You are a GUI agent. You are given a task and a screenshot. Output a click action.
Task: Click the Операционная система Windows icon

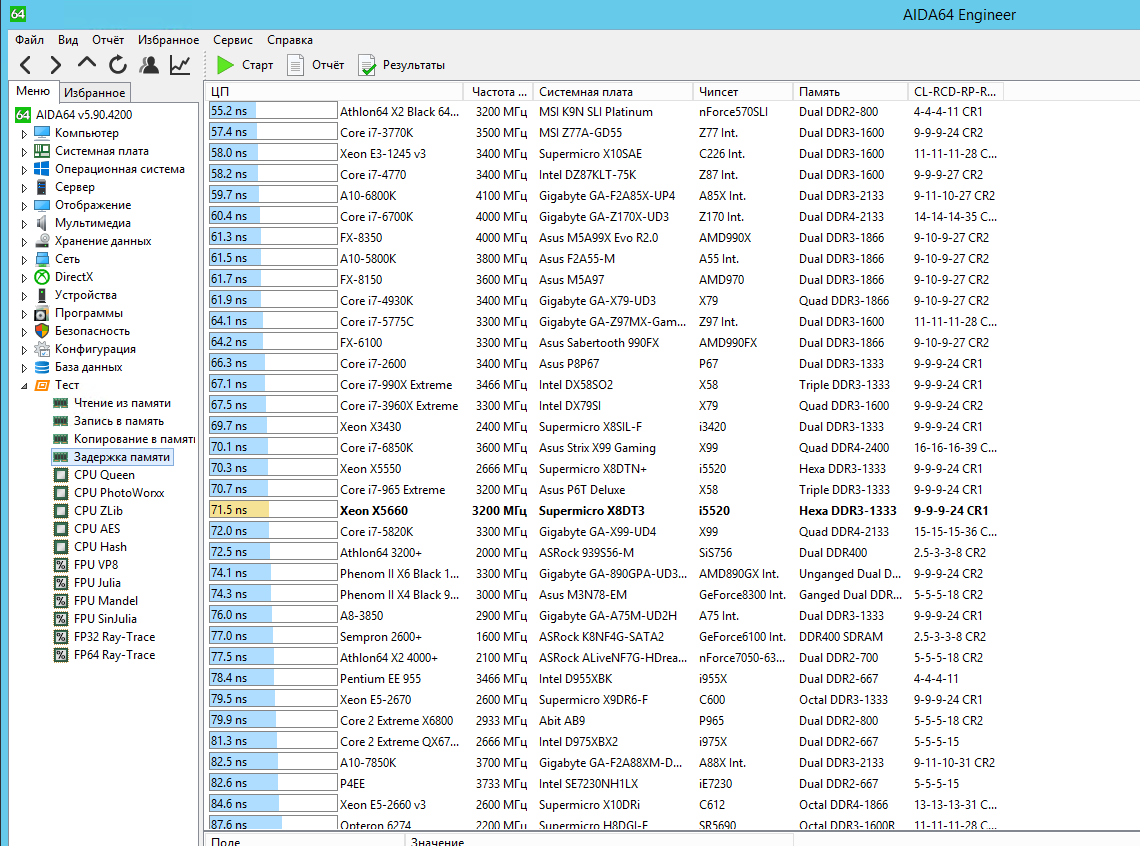click(42, 169)
